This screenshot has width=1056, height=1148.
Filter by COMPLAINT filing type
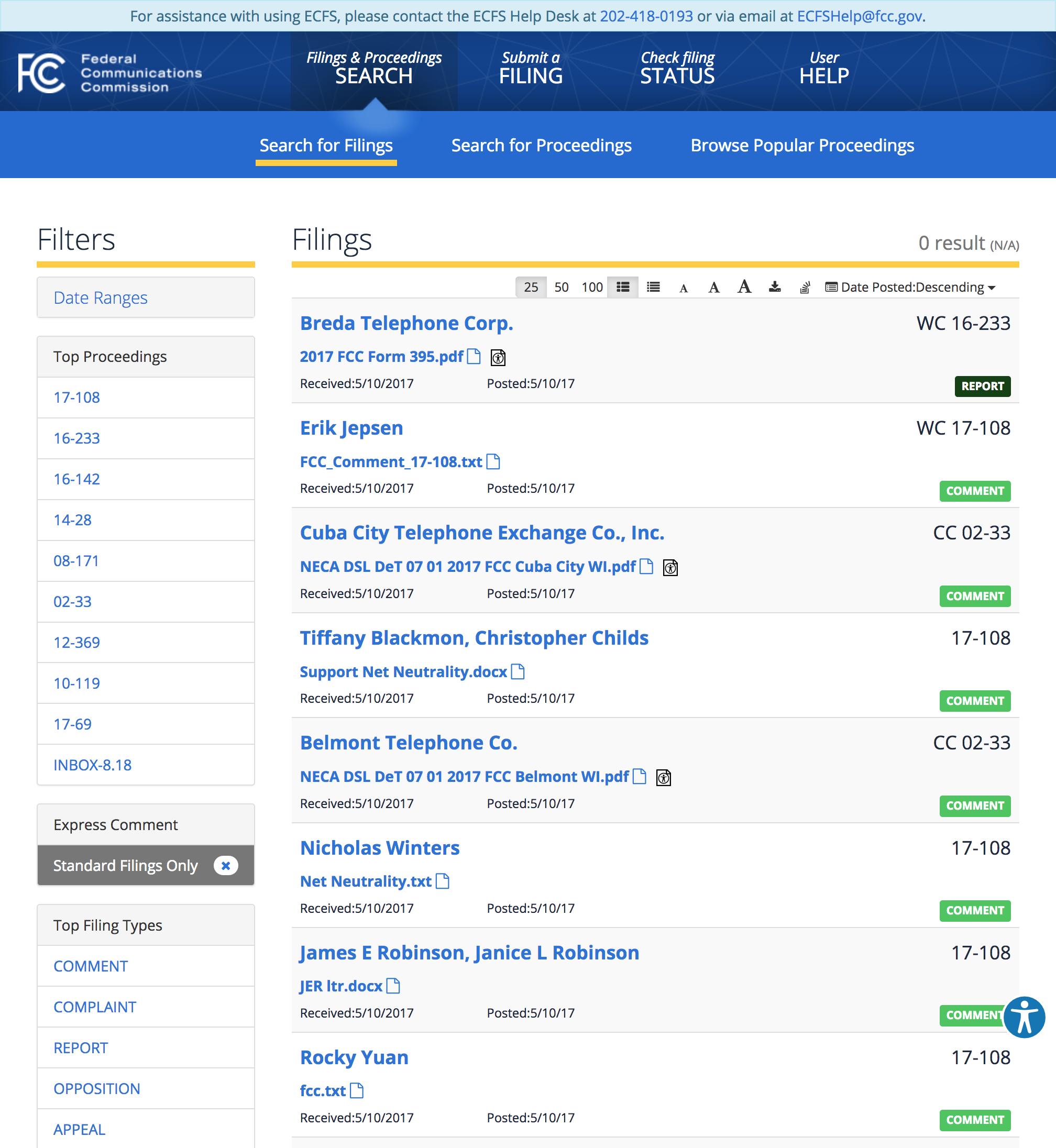[146, 1007]
